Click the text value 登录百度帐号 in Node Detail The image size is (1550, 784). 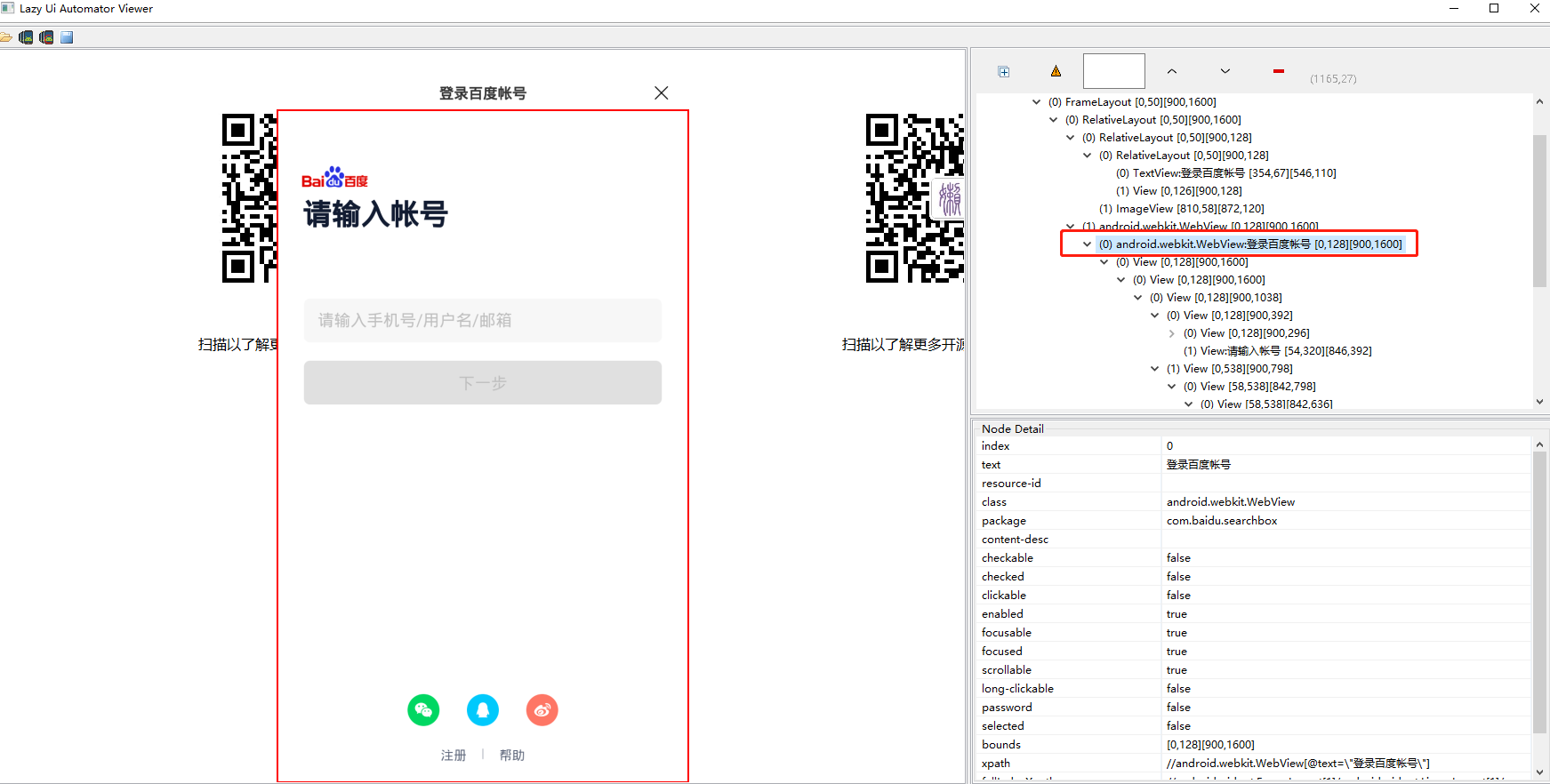pyautogui.click(x=1199, y=465)
